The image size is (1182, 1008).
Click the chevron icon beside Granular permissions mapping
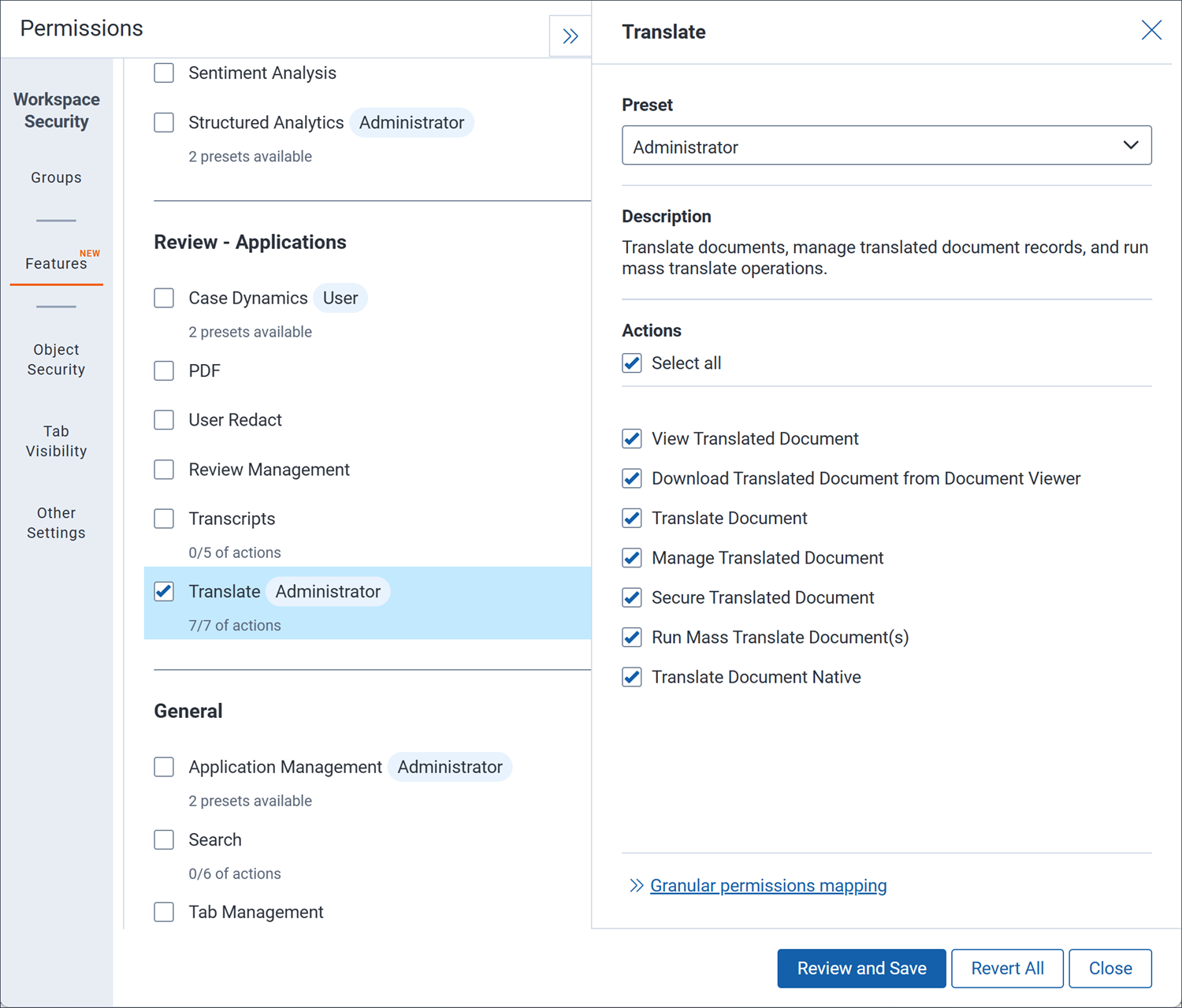[637, 886]
